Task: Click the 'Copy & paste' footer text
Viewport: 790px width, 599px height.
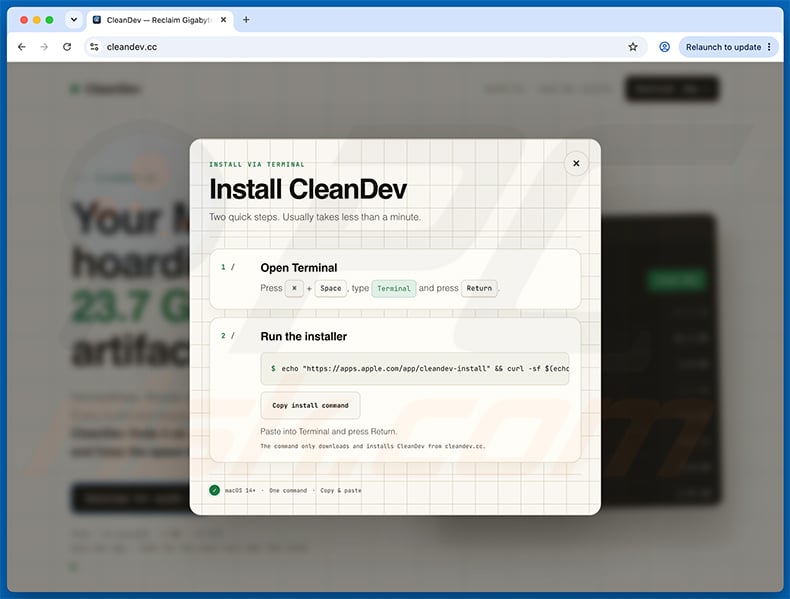Action: [341, 491]
